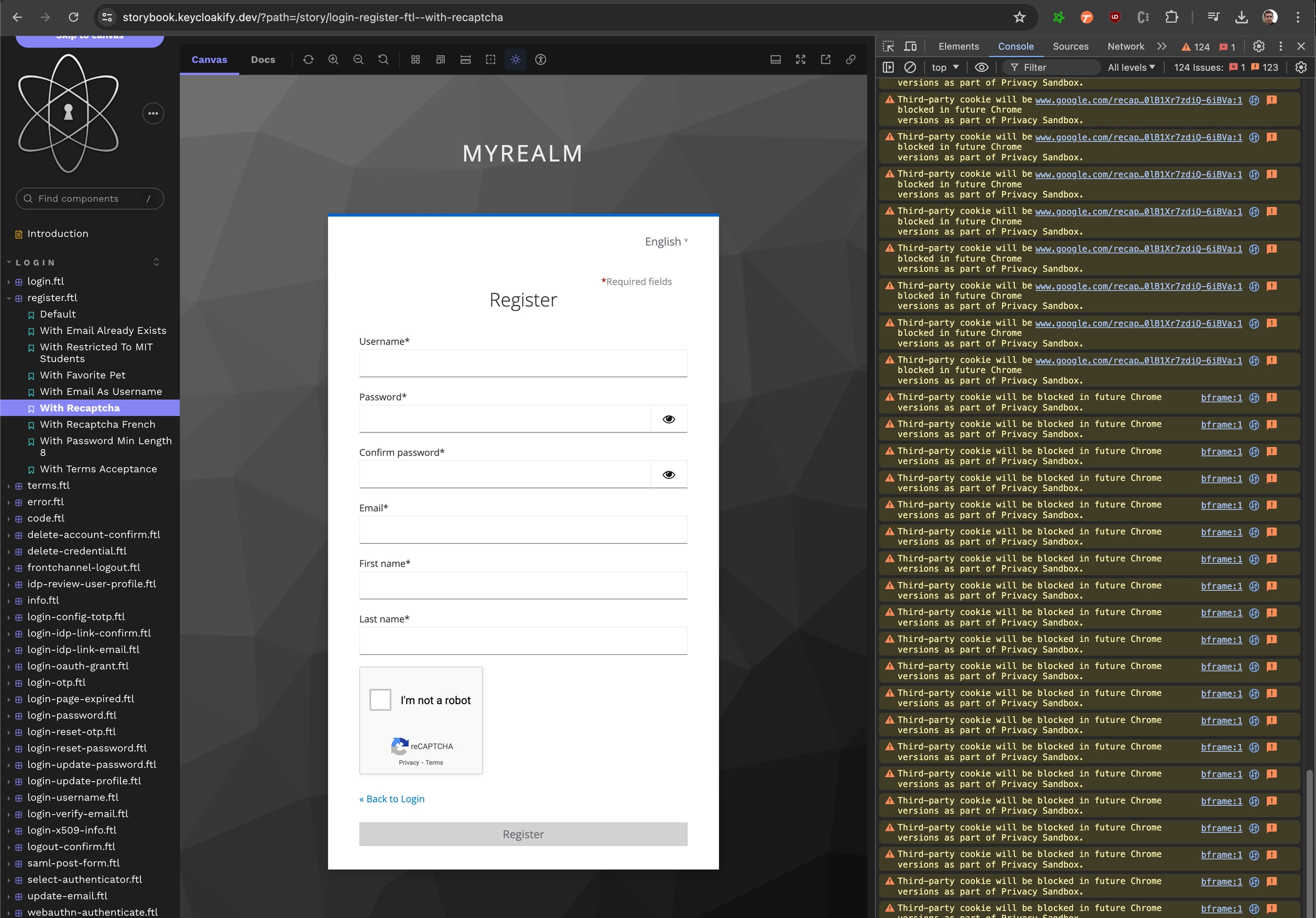The width and height of the screenshot is (1316, 918).
Task: Click the measure ruler toolbar icon
Action: 466,59
